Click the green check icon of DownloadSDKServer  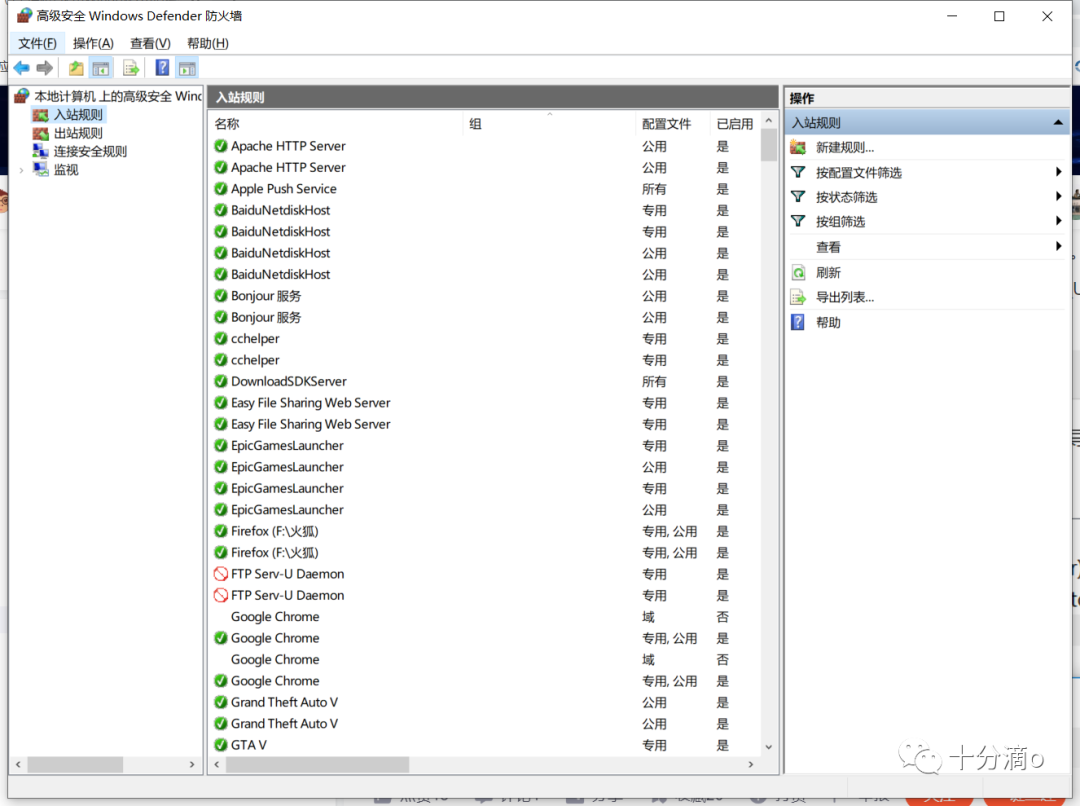coord(221,381)
